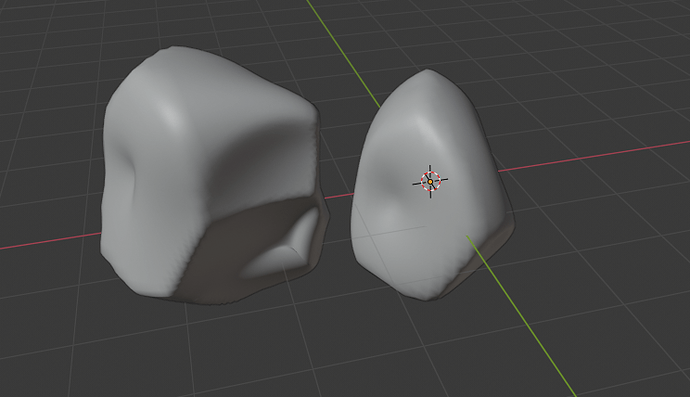Click the flat top surface of the left rock
Screen dimensions: 690x397
point(211,84)
